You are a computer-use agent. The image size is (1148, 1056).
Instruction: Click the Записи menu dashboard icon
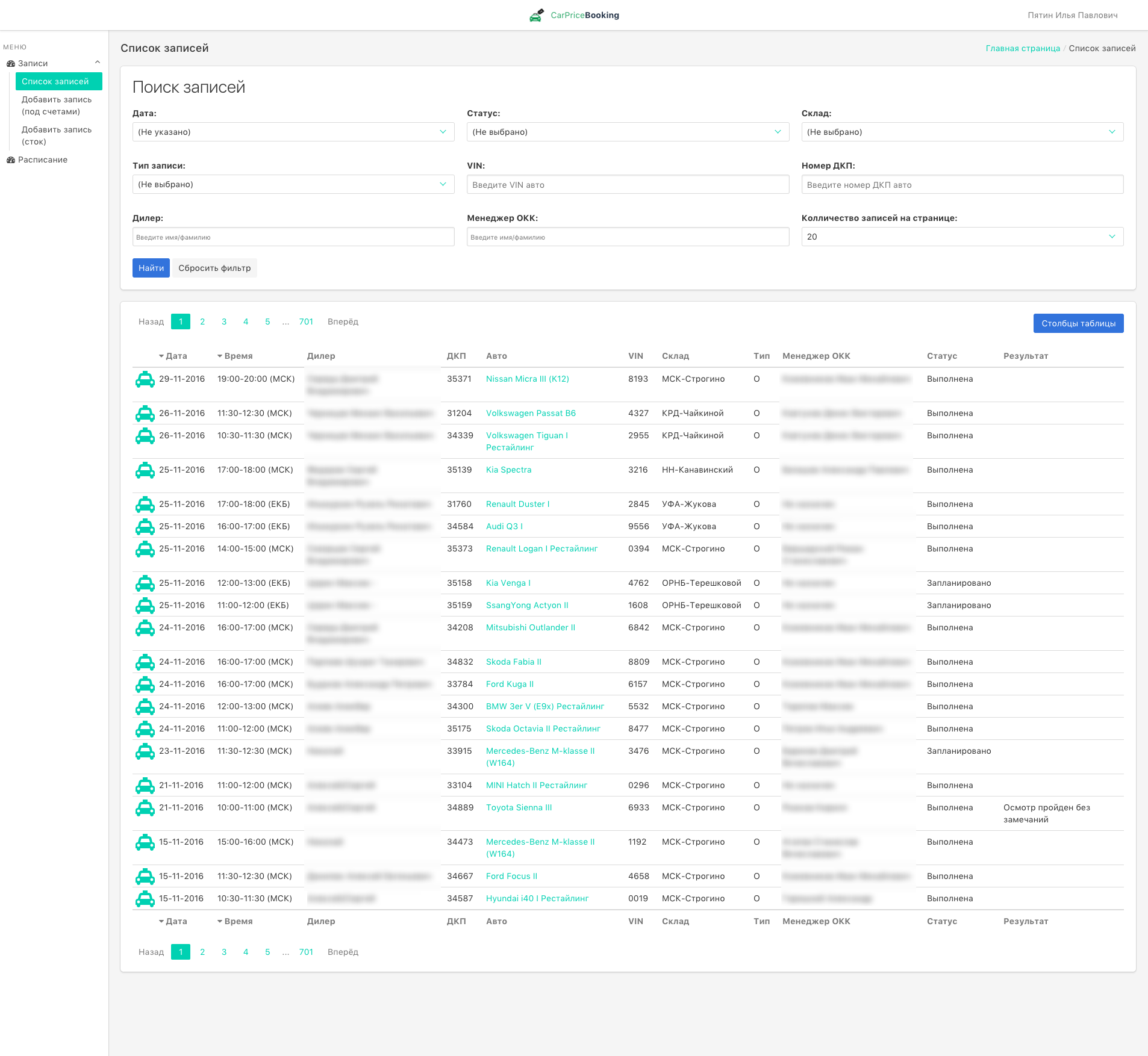pyautogui.click(x=11, y=64)
